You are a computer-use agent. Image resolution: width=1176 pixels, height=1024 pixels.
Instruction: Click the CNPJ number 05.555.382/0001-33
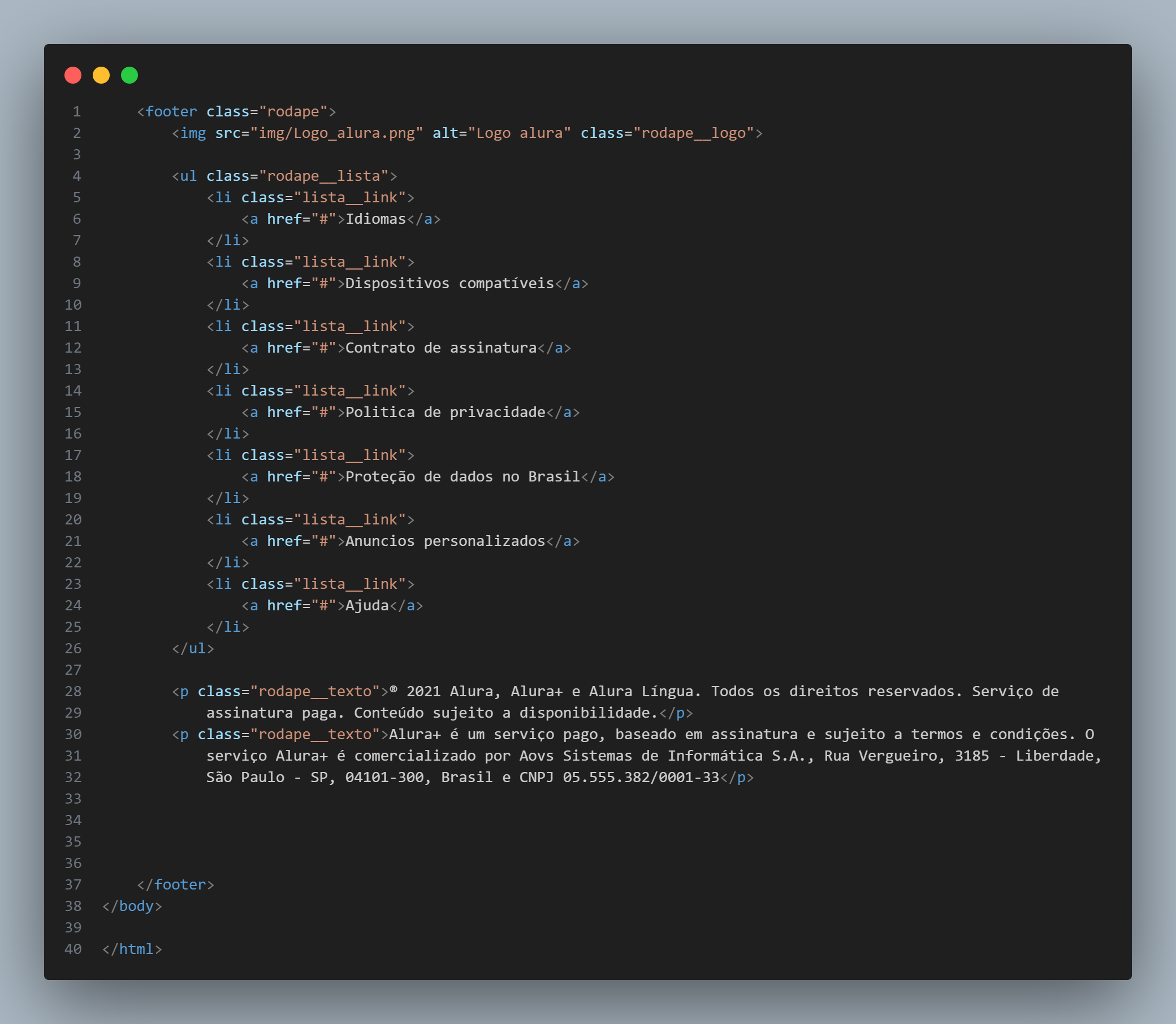coord(642,778)
